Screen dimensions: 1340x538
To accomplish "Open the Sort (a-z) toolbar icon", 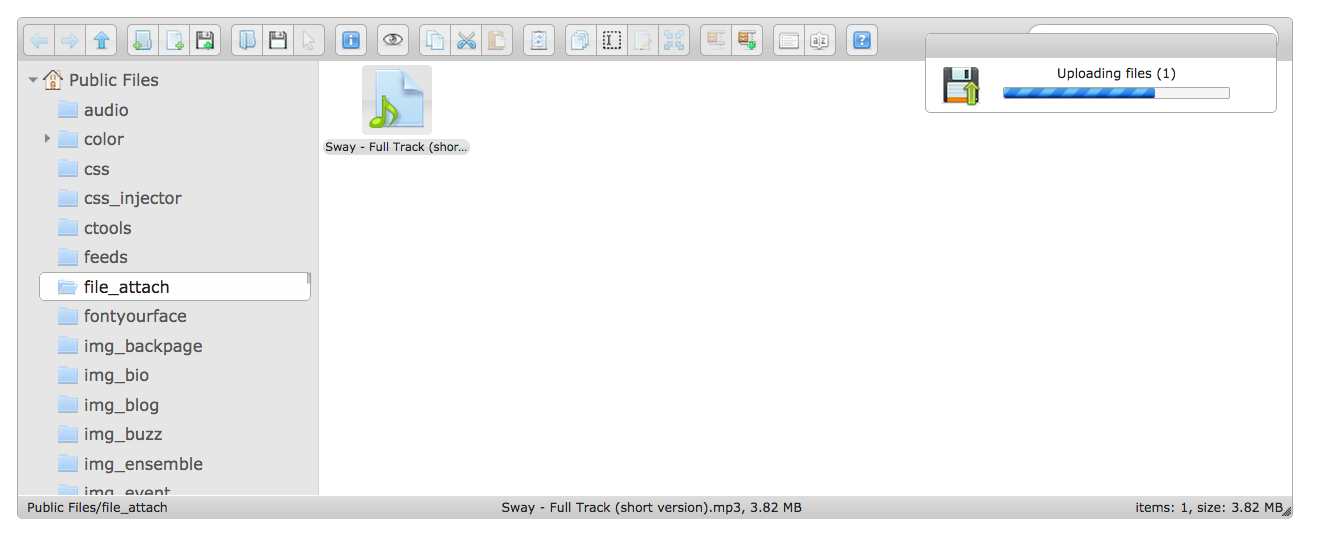I will pos(820,40).
